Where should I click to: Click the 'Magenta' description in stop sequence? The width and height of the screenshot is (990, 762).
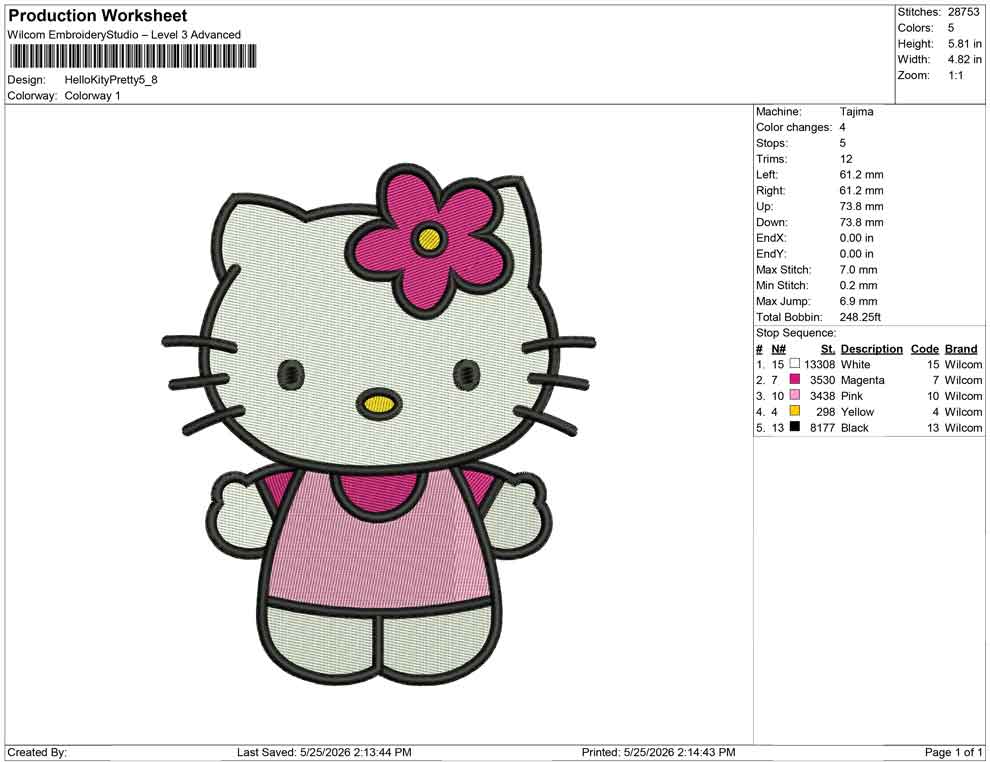(862, 380)
